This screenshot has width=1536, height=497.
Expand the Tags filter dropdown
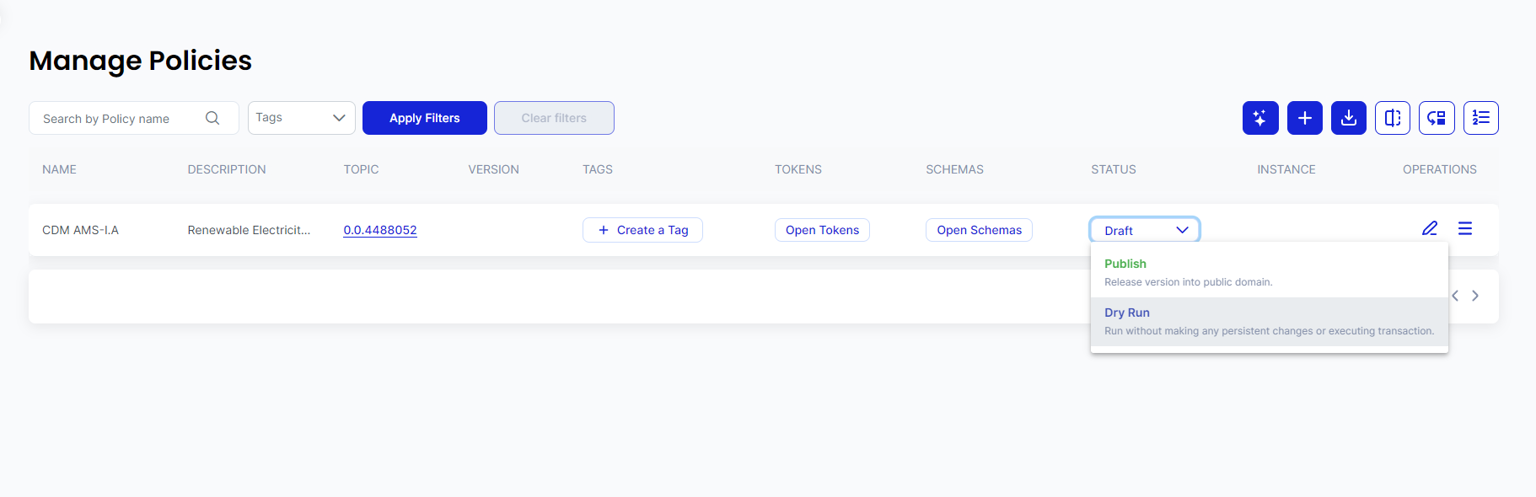tap(301, 118)
